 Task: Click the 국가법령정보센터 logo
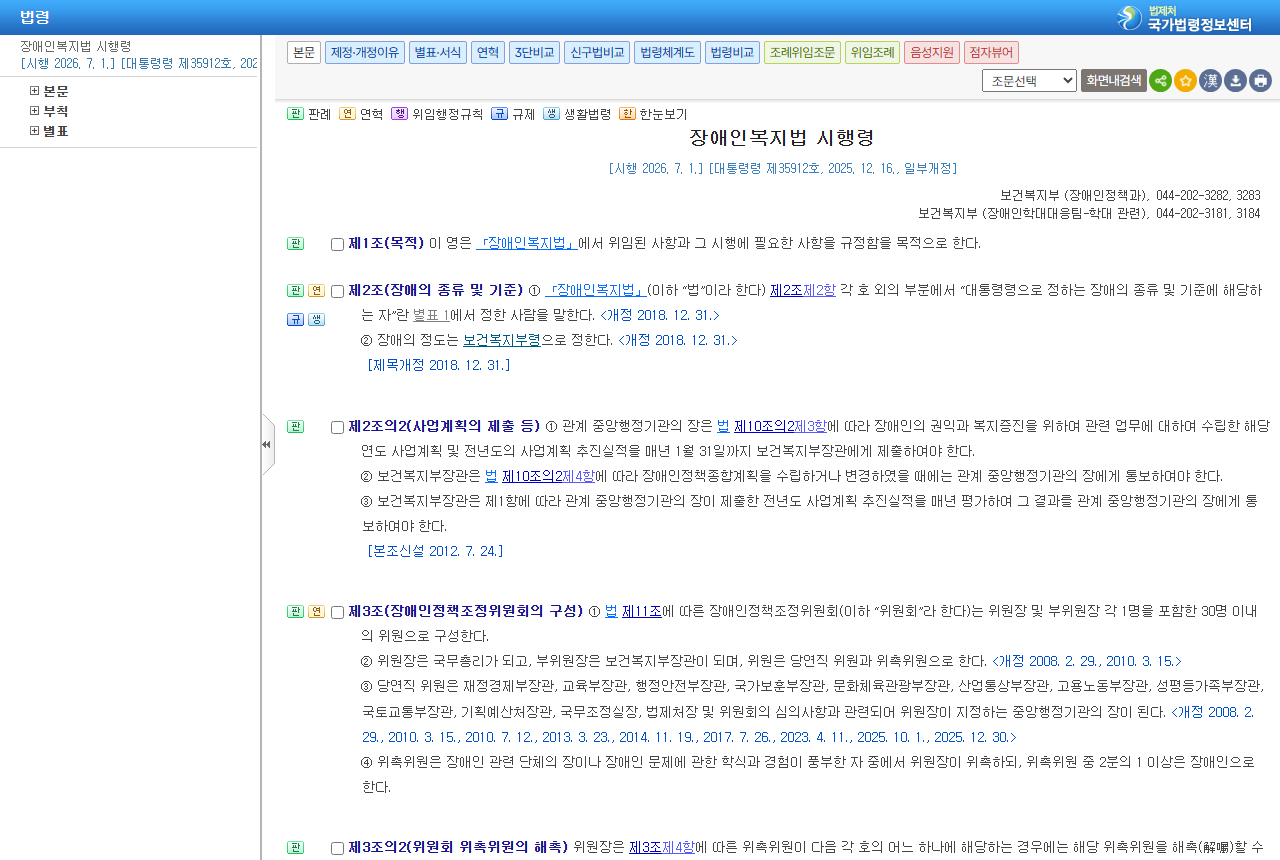pos(1185,18)
